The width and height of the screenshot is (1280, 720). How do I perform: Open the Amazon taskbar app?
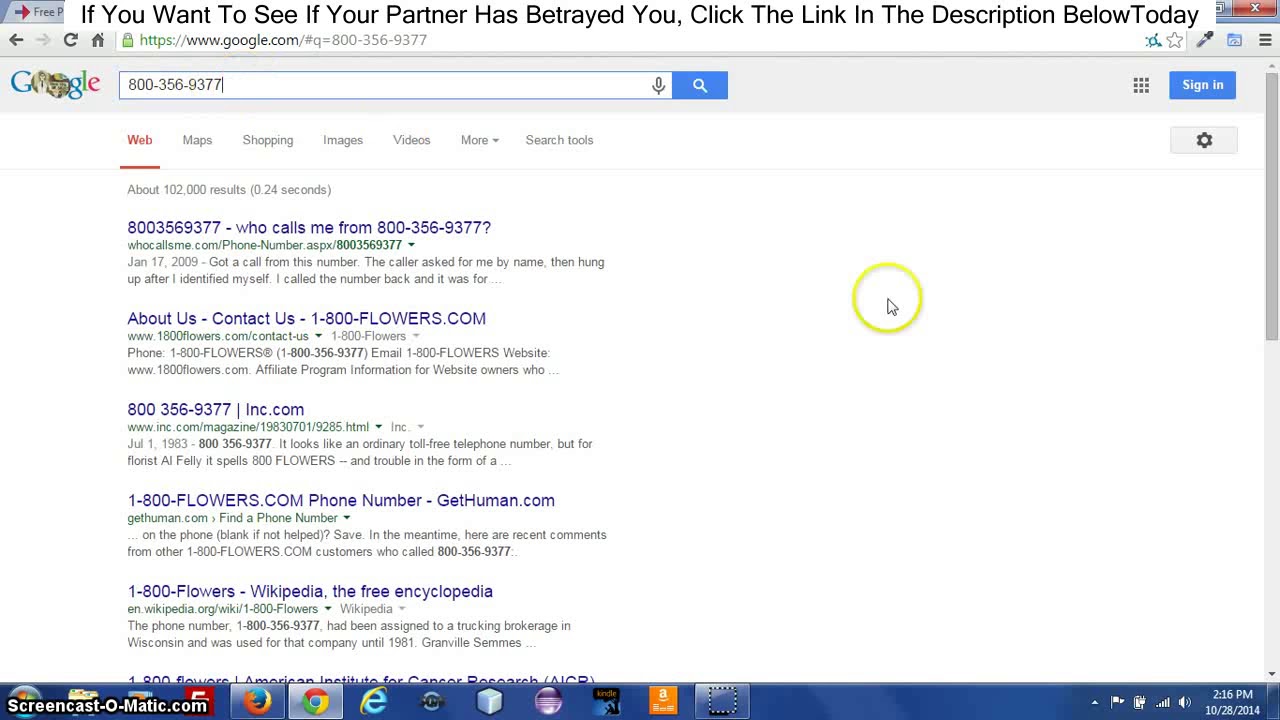pos(663,702)
